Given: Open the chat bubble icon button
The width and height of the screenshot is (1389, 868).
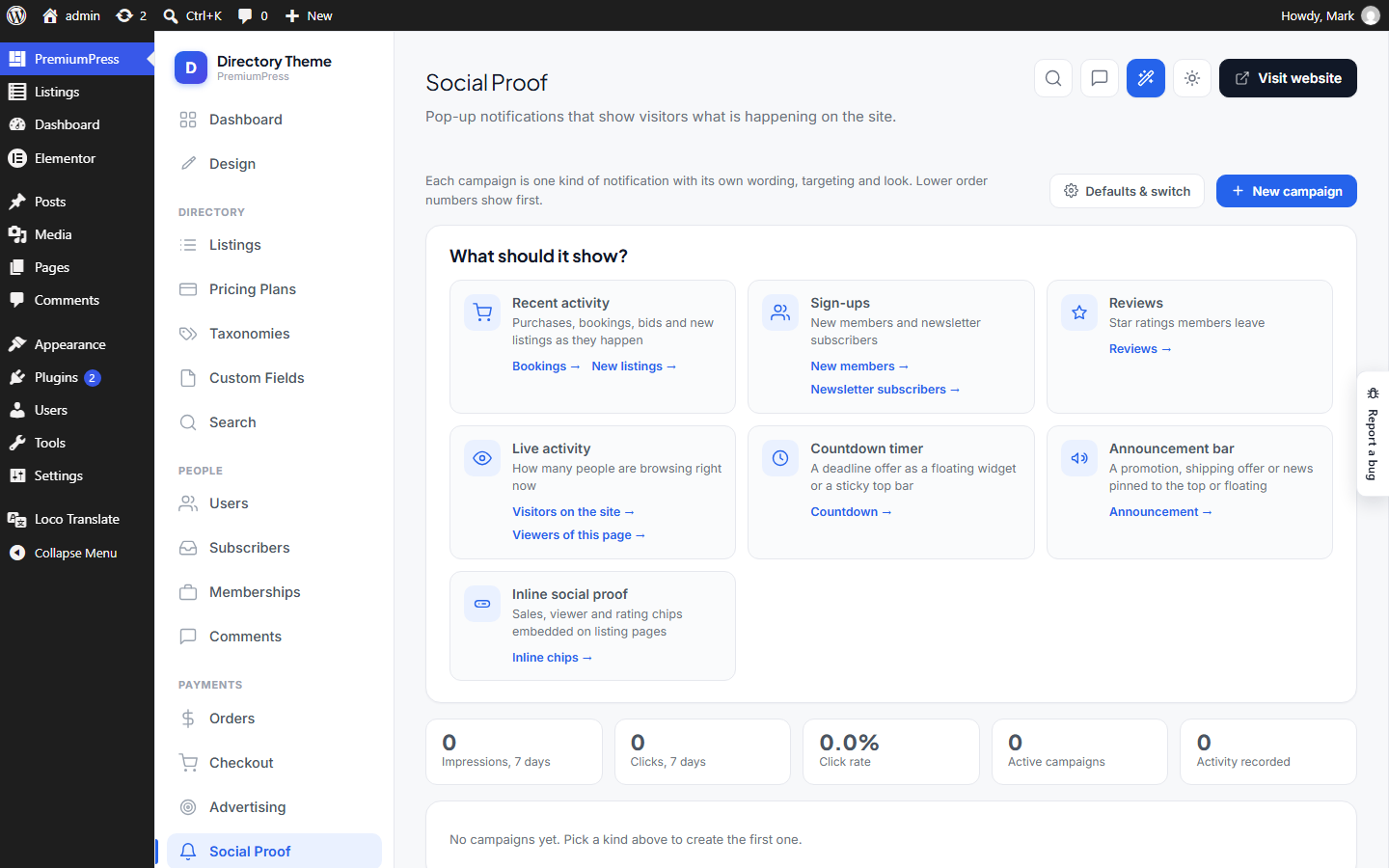Looking at the screenshot, I should (1100, 78).
